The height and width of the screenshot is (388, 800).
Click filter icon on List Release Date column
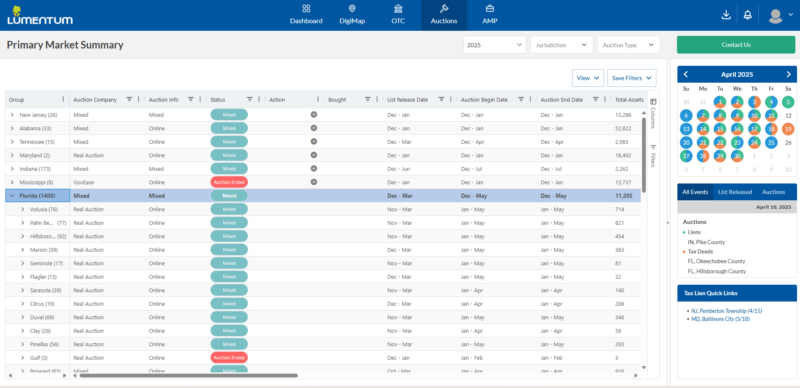click(441, 100)
